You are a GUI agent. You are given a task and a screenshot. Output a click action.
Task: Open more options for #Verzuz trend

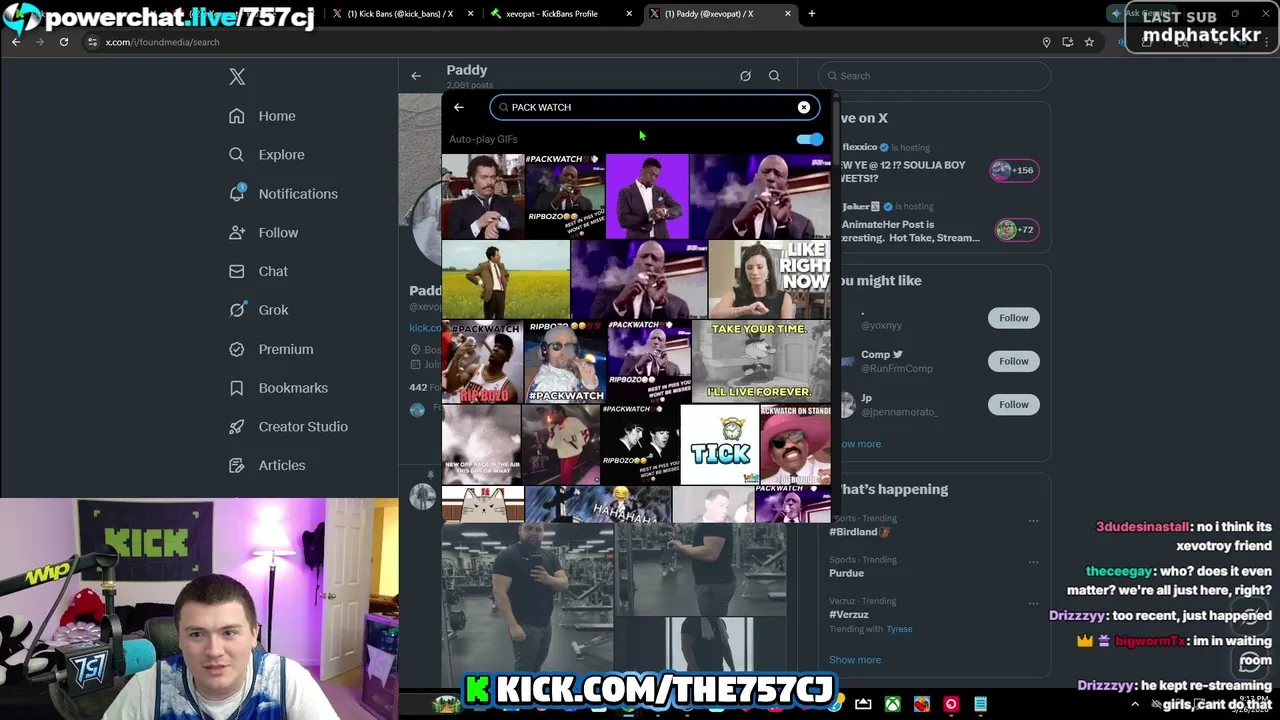coord(1033,603)
